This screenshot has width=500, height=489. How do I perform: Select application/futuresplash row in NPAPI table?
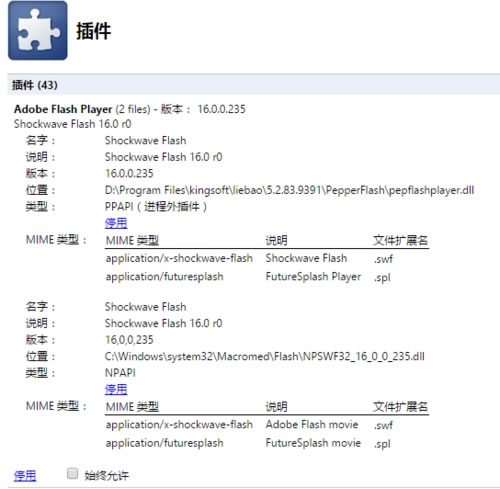267,443
